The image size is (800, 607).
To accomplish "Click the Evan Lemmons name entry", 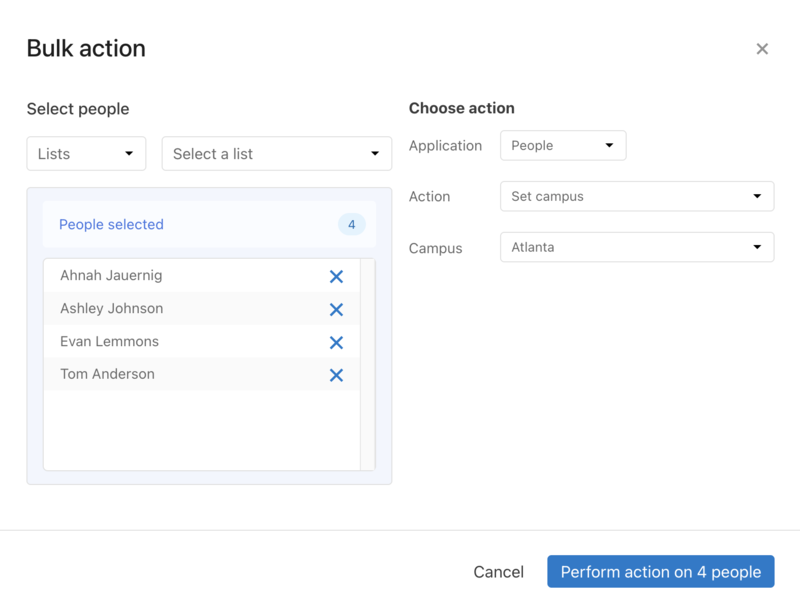I will click(x=109, y=342).
